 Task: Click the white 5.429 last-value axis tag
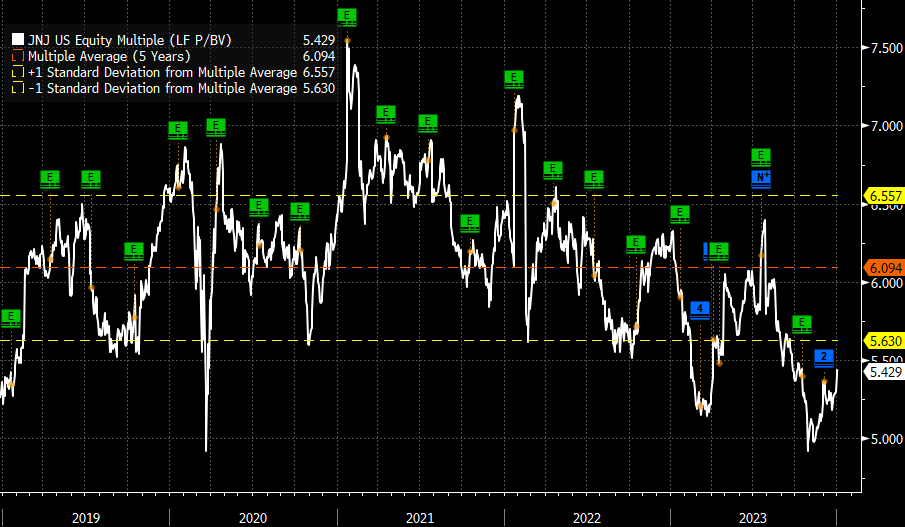click(884, 372)
